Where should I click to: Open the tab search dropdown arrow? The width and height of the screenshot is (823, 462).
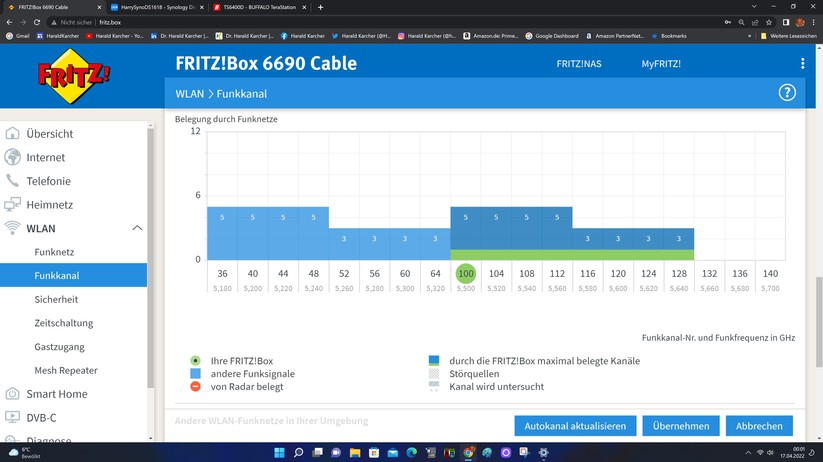754,7
